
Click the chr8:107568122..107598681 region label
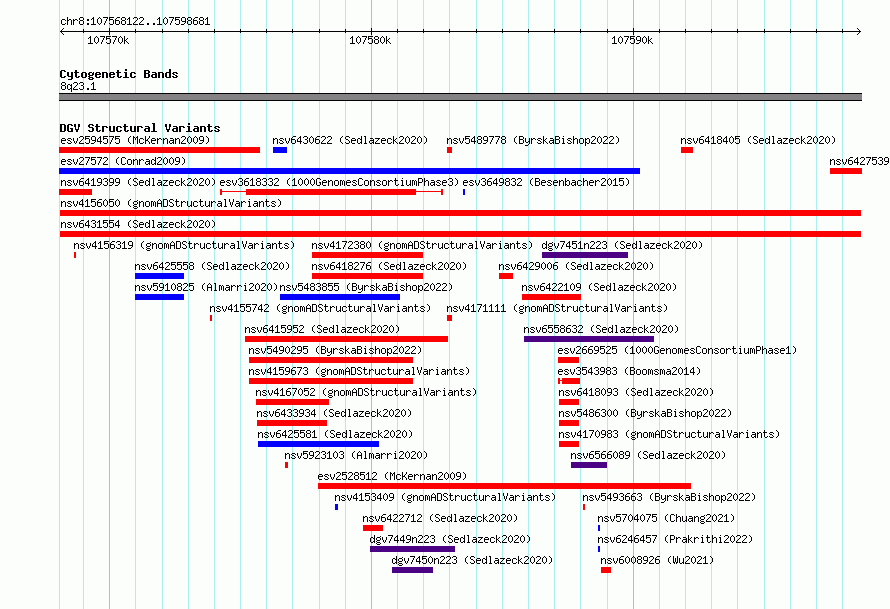point(135,21)
